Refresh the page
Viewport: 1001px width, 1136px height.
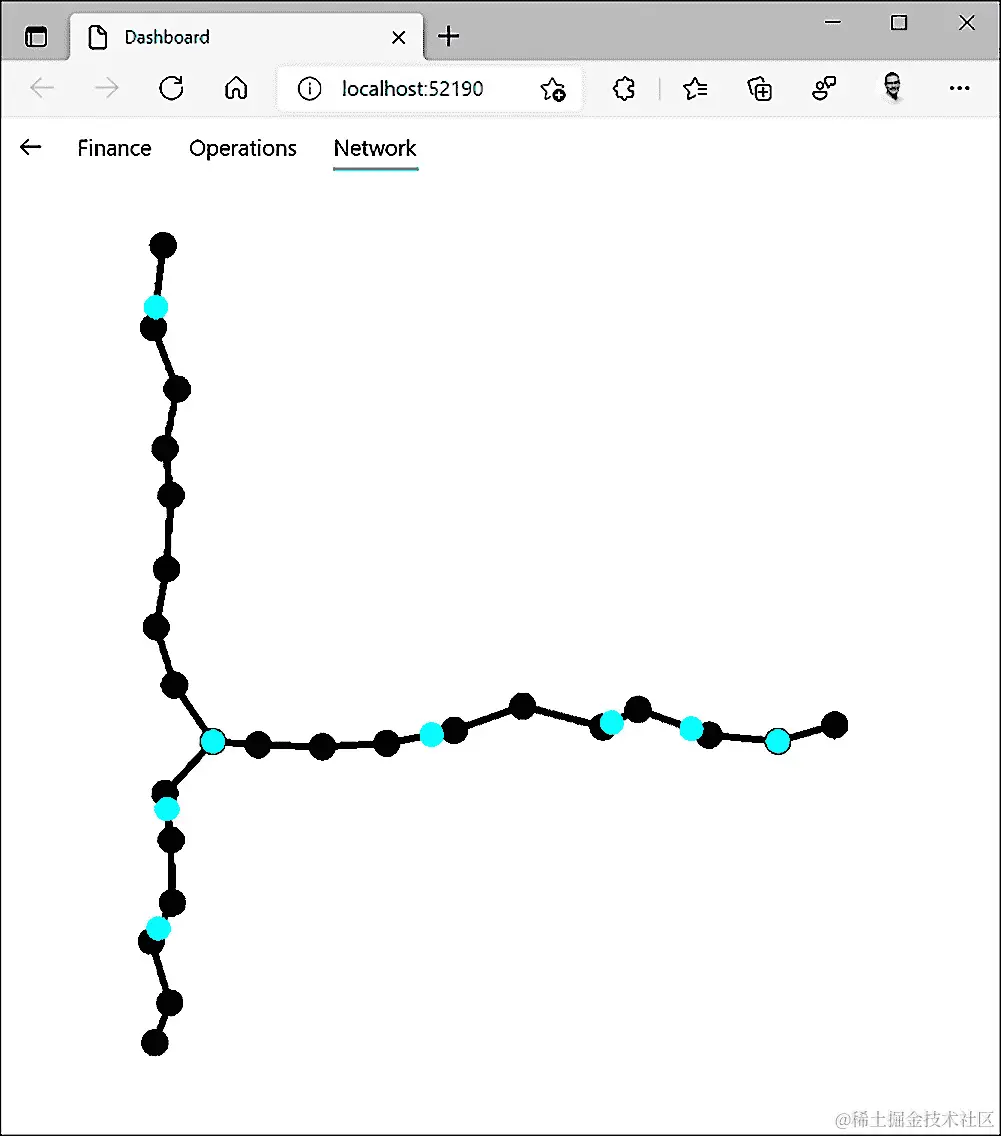point(172,88)
